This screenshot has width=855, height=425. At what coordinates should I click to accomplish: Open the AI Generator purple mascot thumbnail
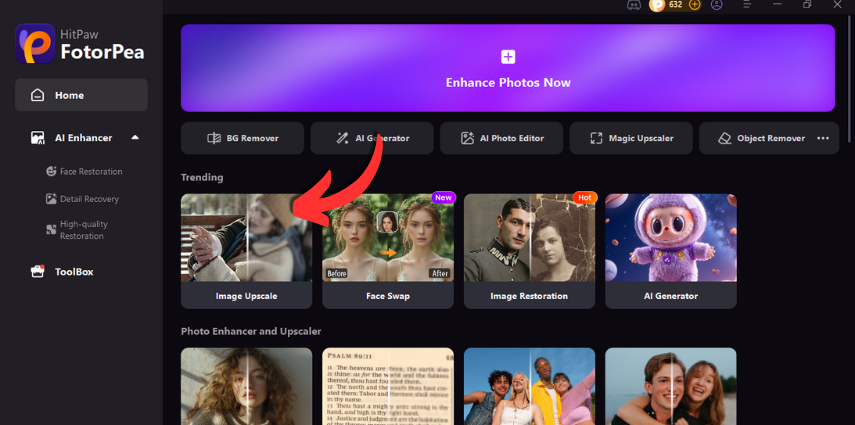pyautogui.click(x=671, y=238)
